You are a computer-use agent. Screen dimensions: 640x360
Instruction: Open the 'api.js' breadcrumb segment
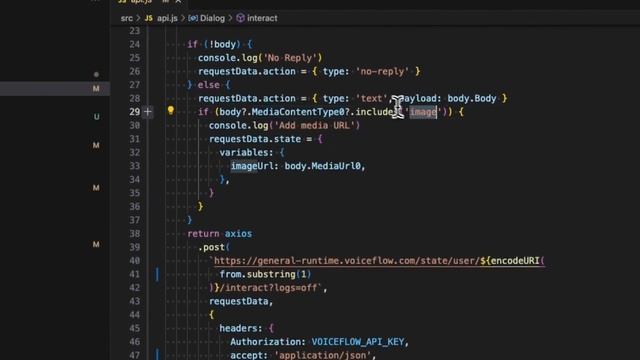pyautogui.click(x=167, y=18)
